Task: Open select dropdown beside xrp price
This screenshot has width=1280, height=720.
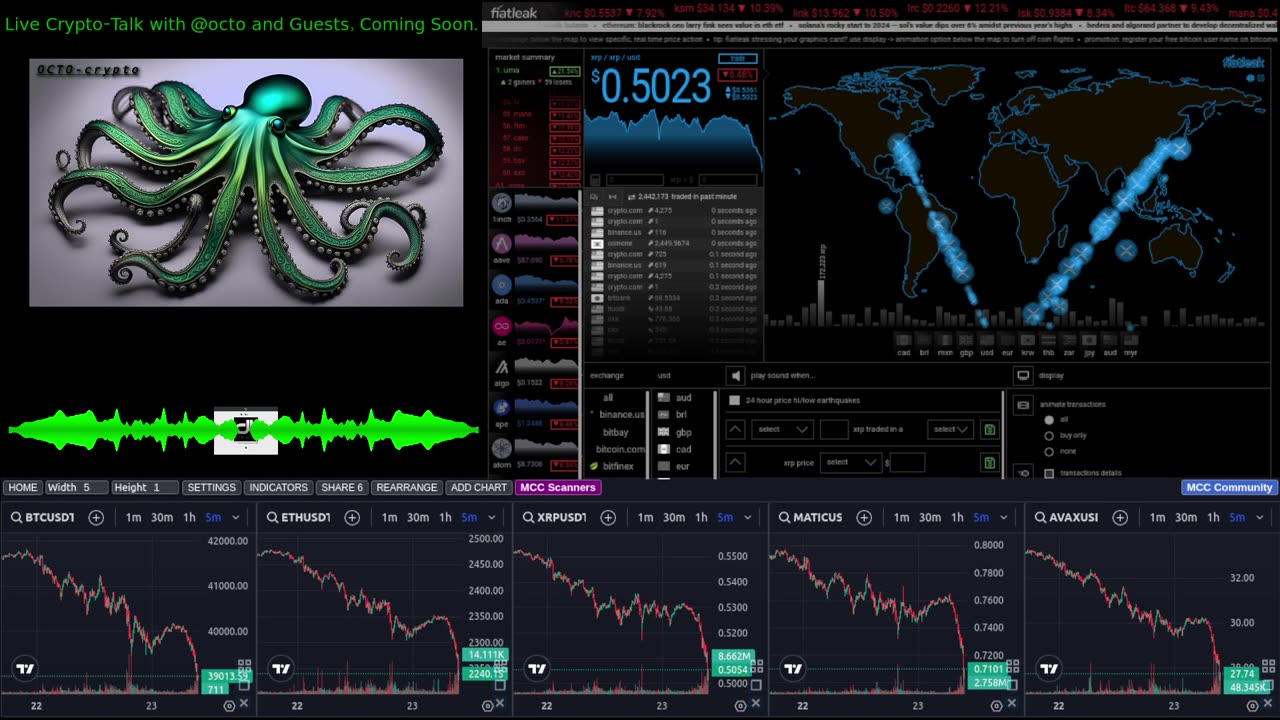Action: pyautogui.click(x=851, y=463)
